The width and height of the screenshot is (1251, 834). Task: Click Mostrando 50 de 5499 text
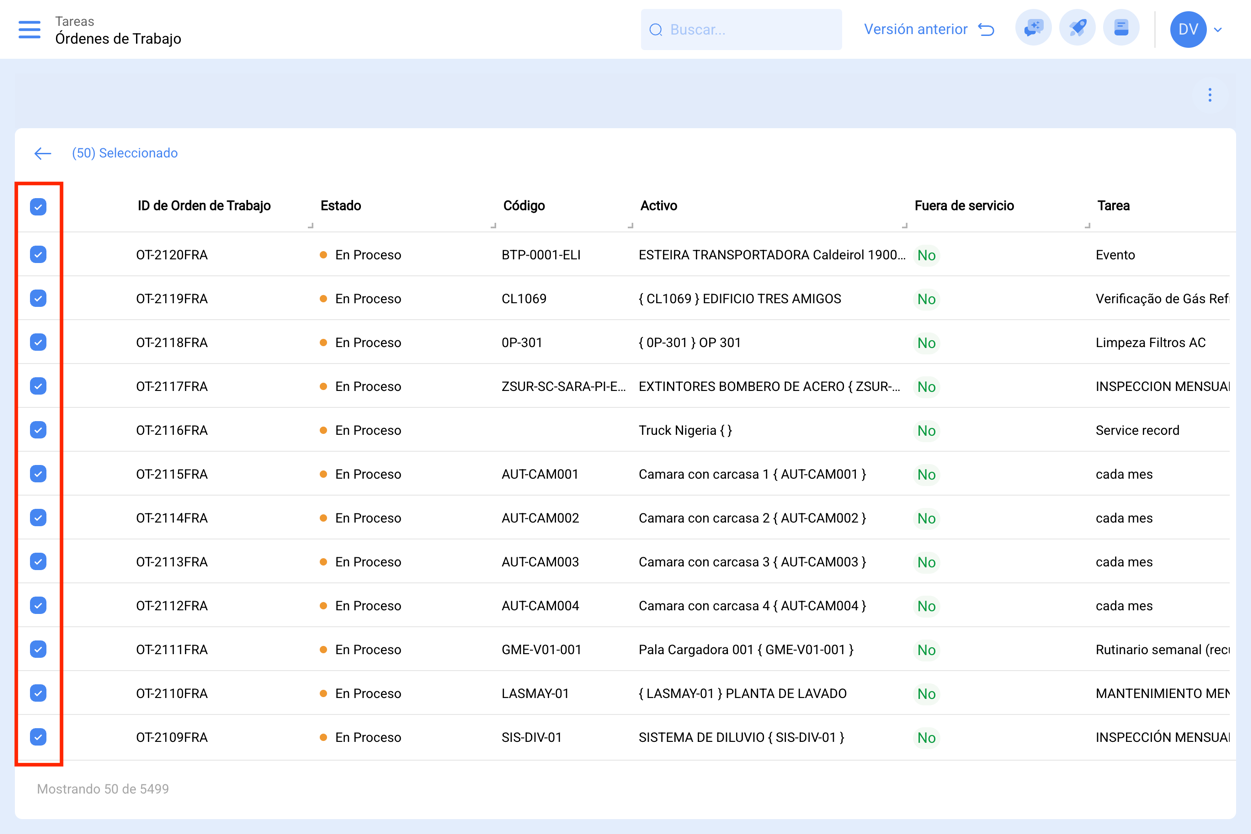click(x=103, y=789)
